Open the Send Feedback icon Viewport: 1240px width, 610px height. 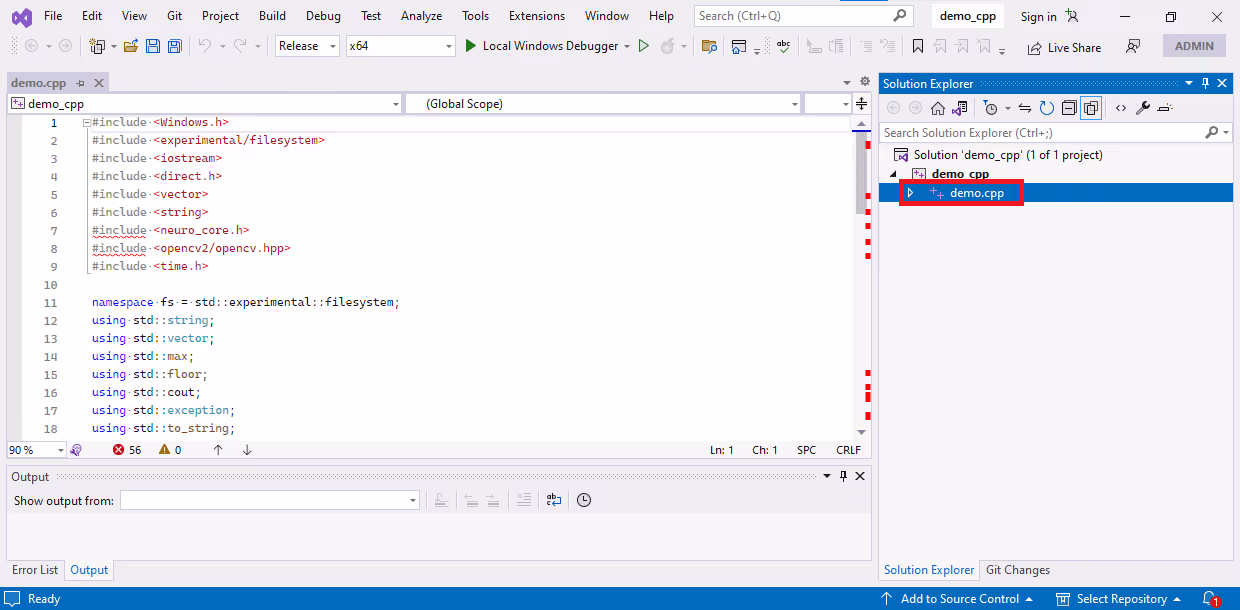[x=1133, y=46]
